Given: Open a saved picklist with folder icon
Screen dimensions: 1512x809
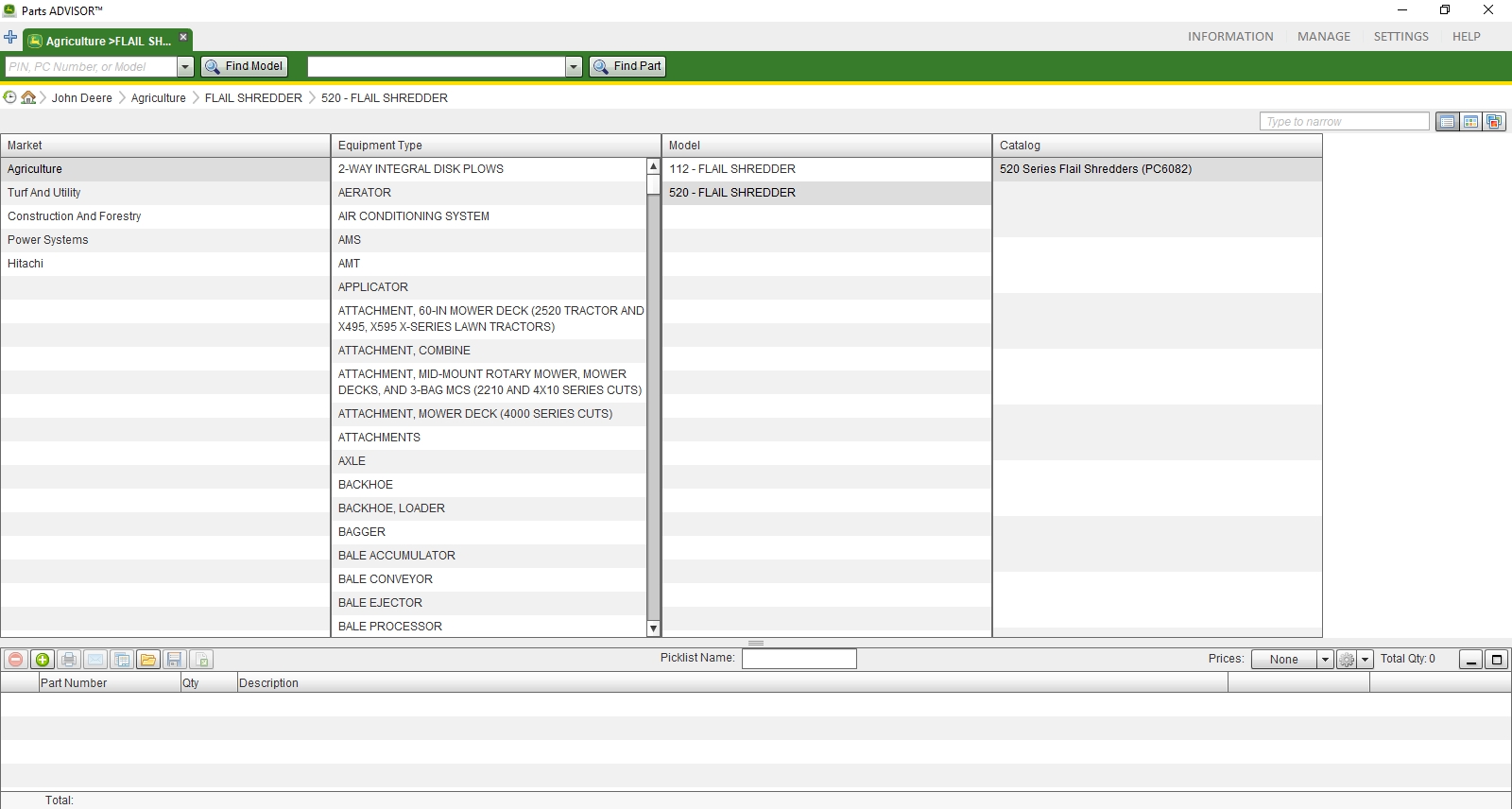Looking at the screenshot, I should click(148, 660).
